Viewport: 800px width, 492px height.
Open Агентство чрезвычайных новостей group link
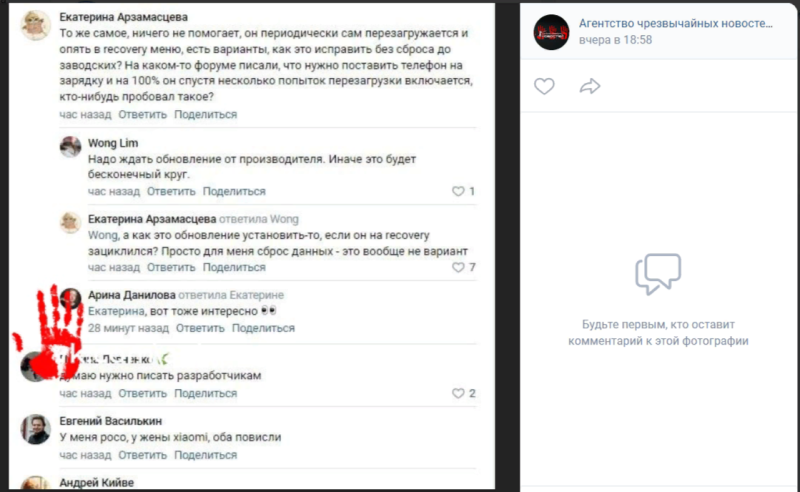[x=674, y=23]
